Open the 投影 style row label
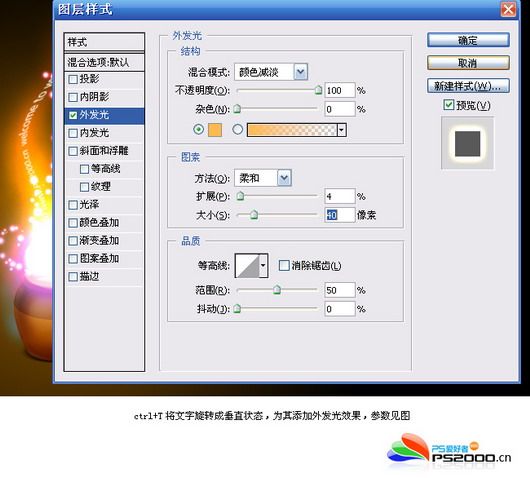The width and height of the screenshot is (530, 478). click(x=89, y=79)
